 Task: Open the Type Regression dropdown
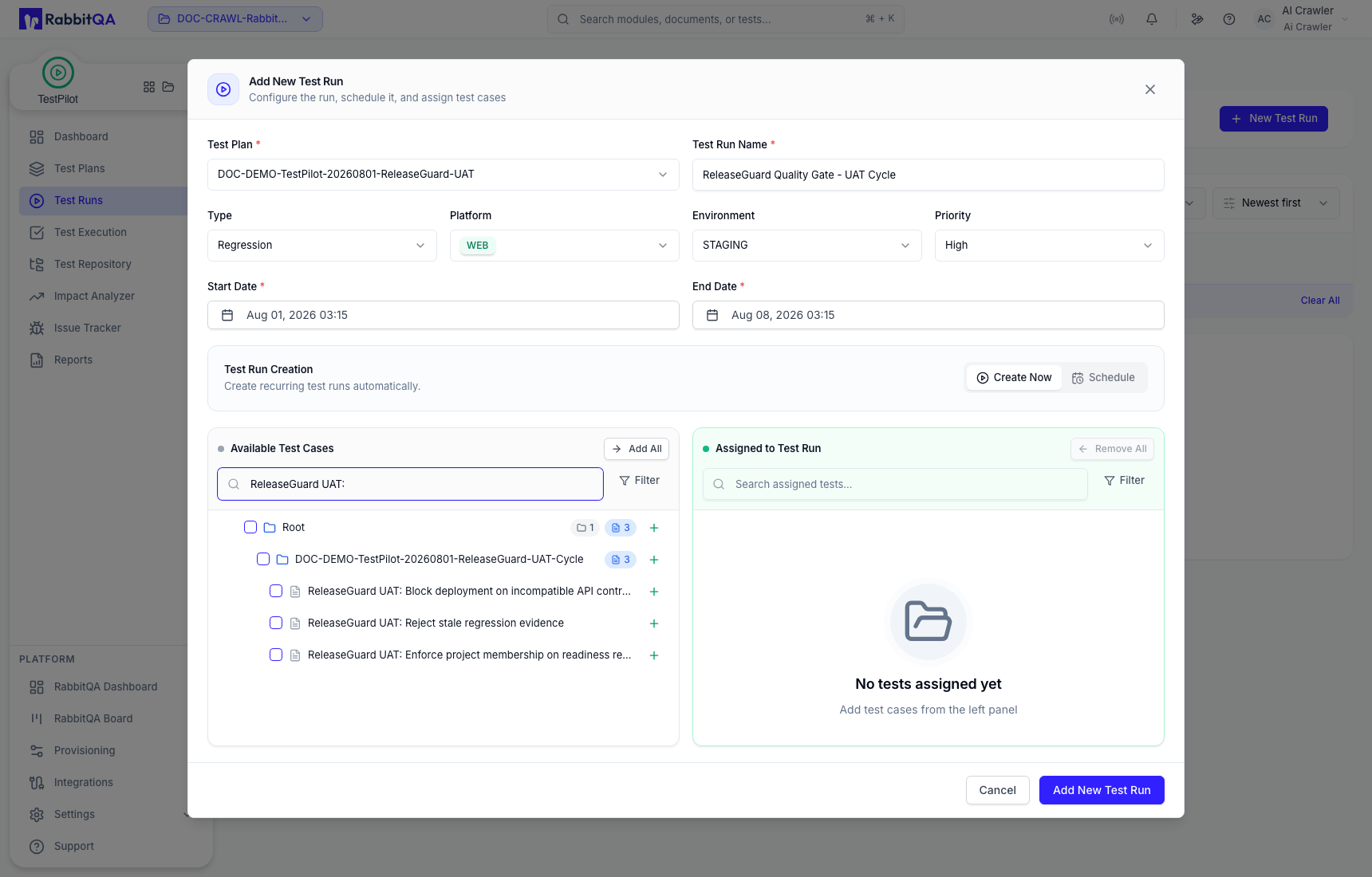(x=322, y=246)
